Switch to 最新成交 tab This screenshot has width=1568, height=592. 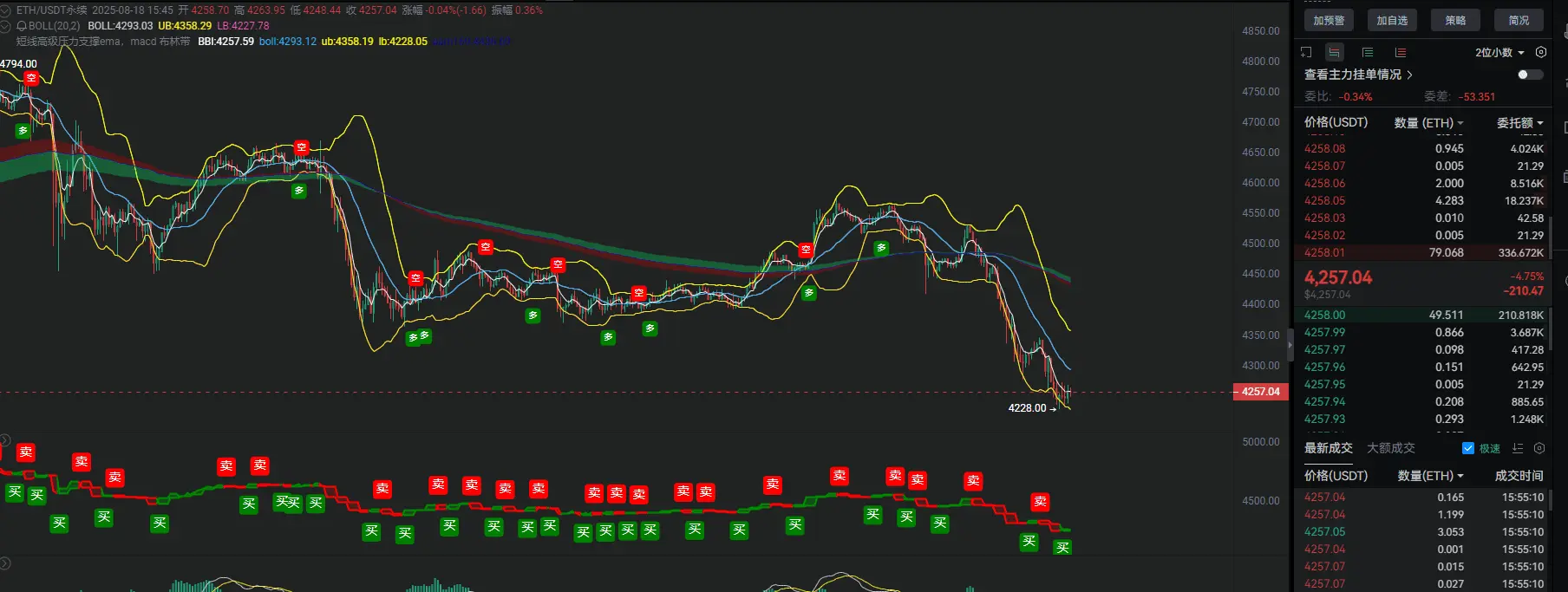pos(1328,448)
